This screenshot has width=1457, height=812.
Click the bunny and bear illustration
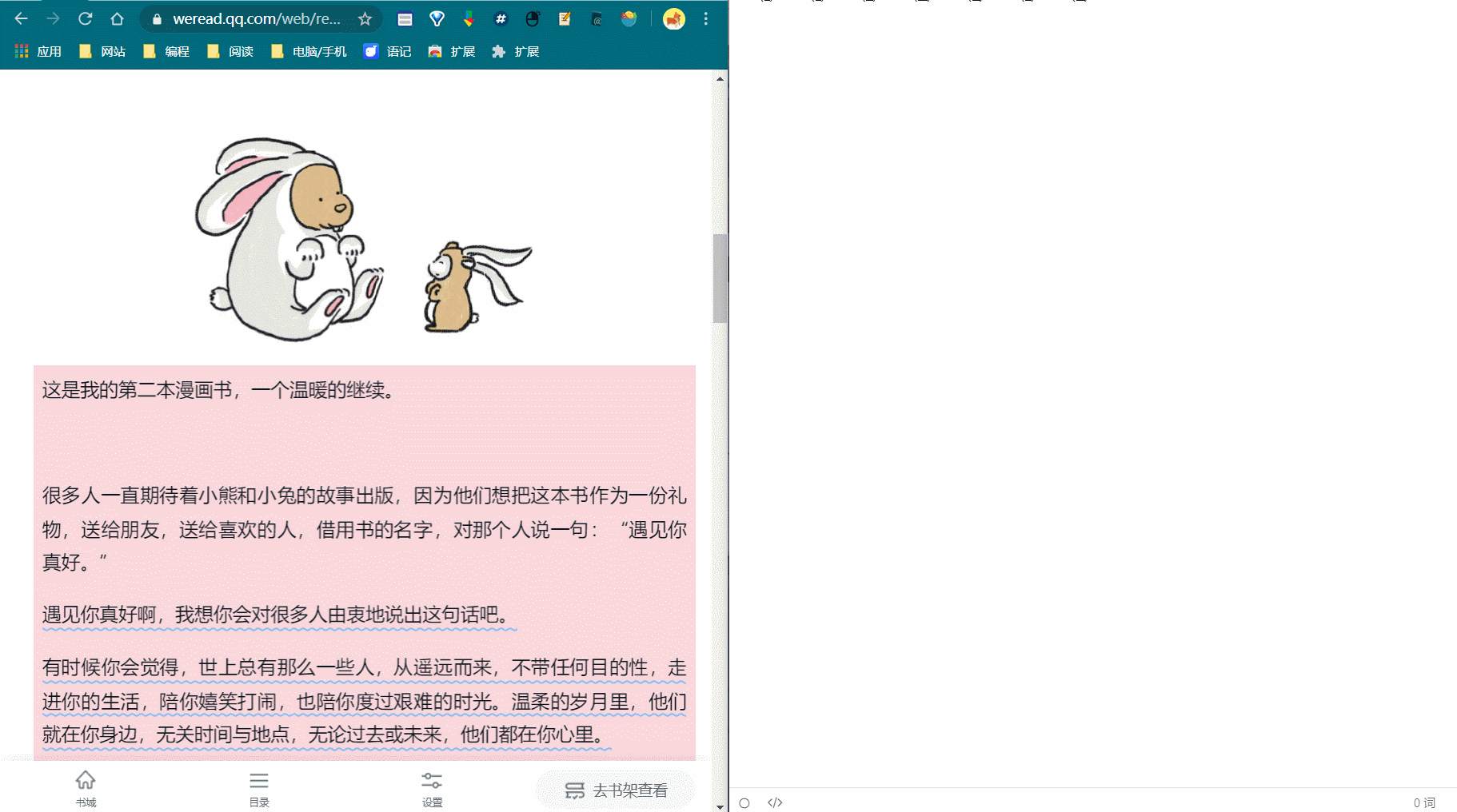364,240
